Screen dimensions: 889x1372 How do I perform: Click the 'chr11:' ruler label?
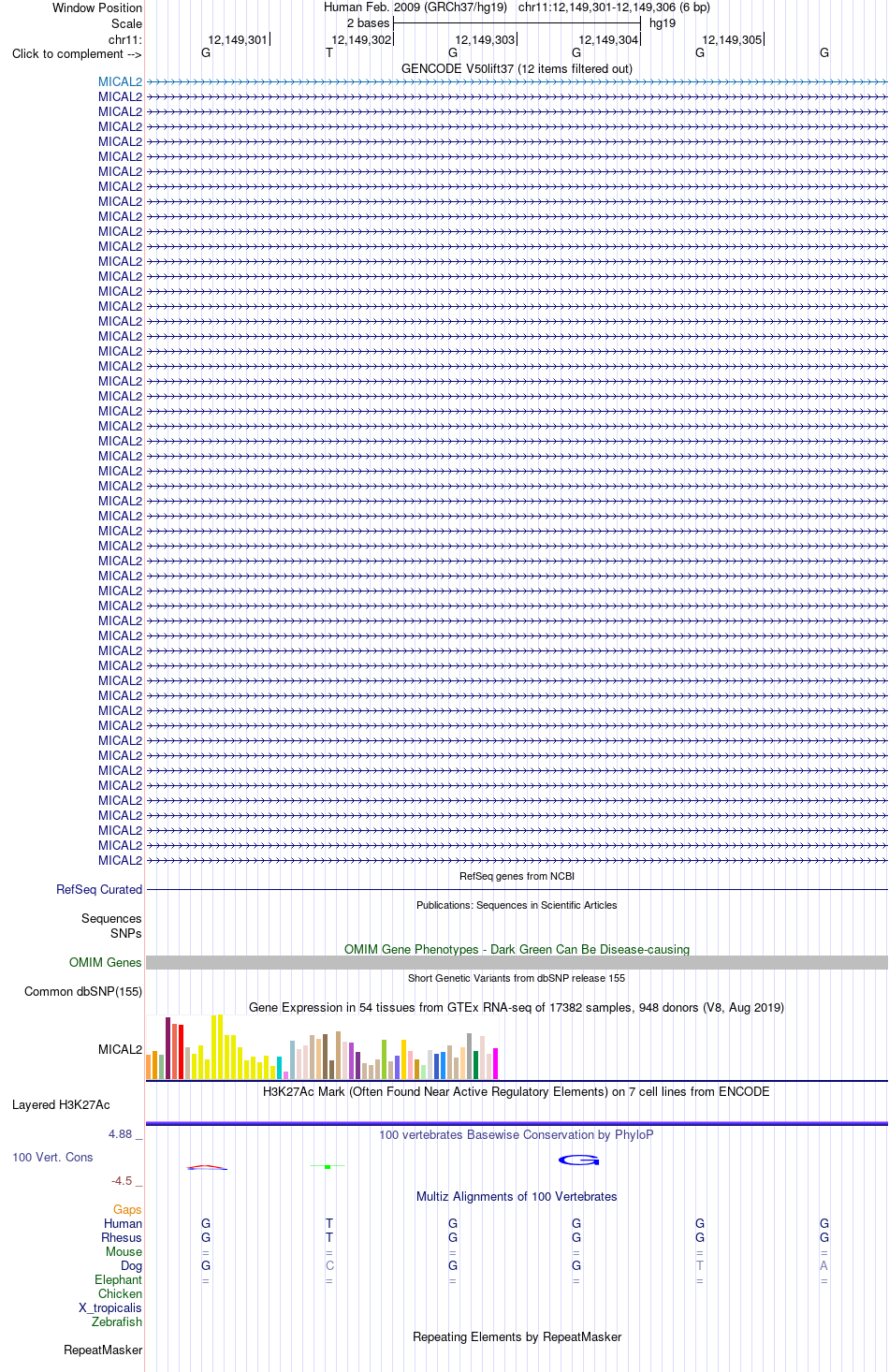pyautogui.click(x=125, y=39)
